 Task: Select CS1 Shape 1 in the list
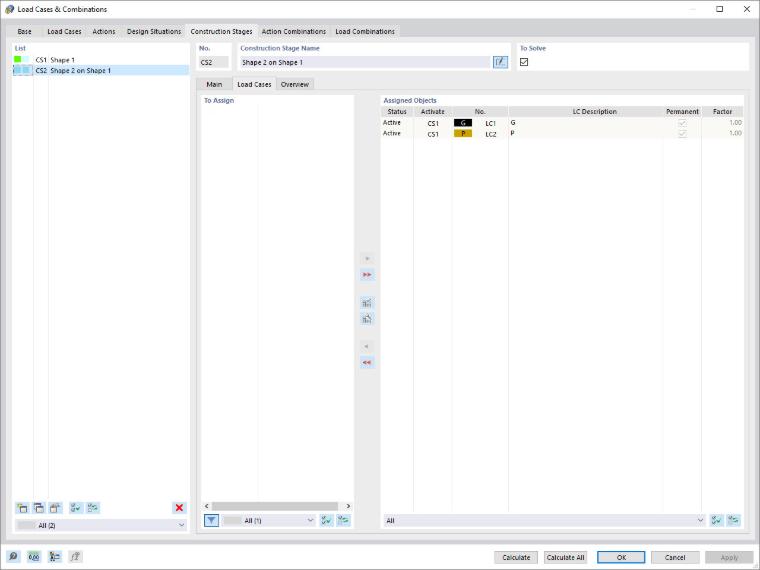(101, 60)
